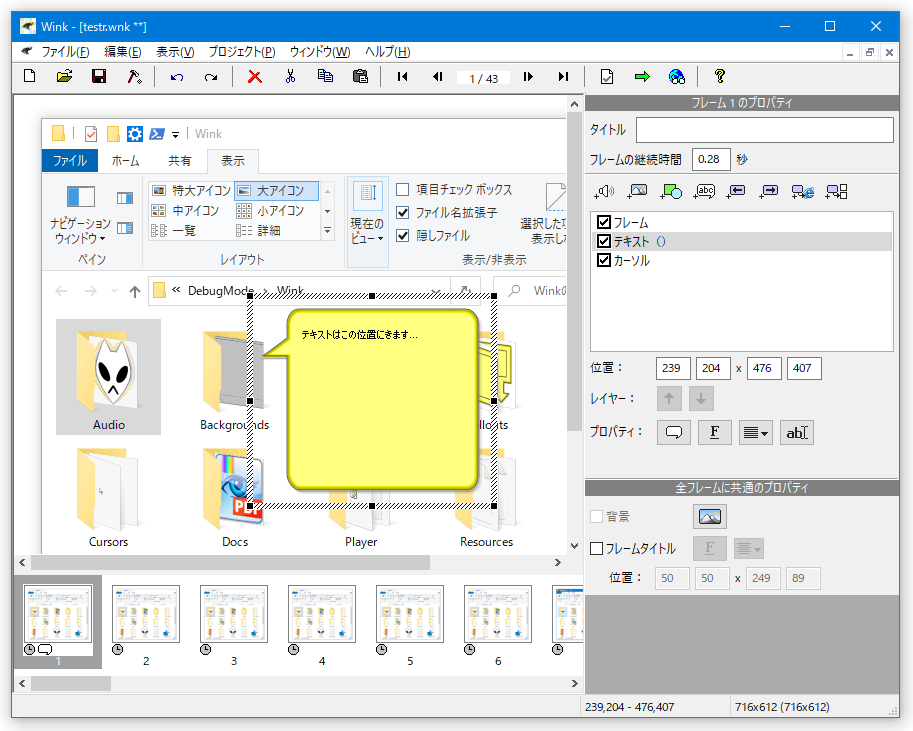Click the position field showing 476
Image resolution: width=913 pixels, height=731 pixels.
(x=764, y=368)
